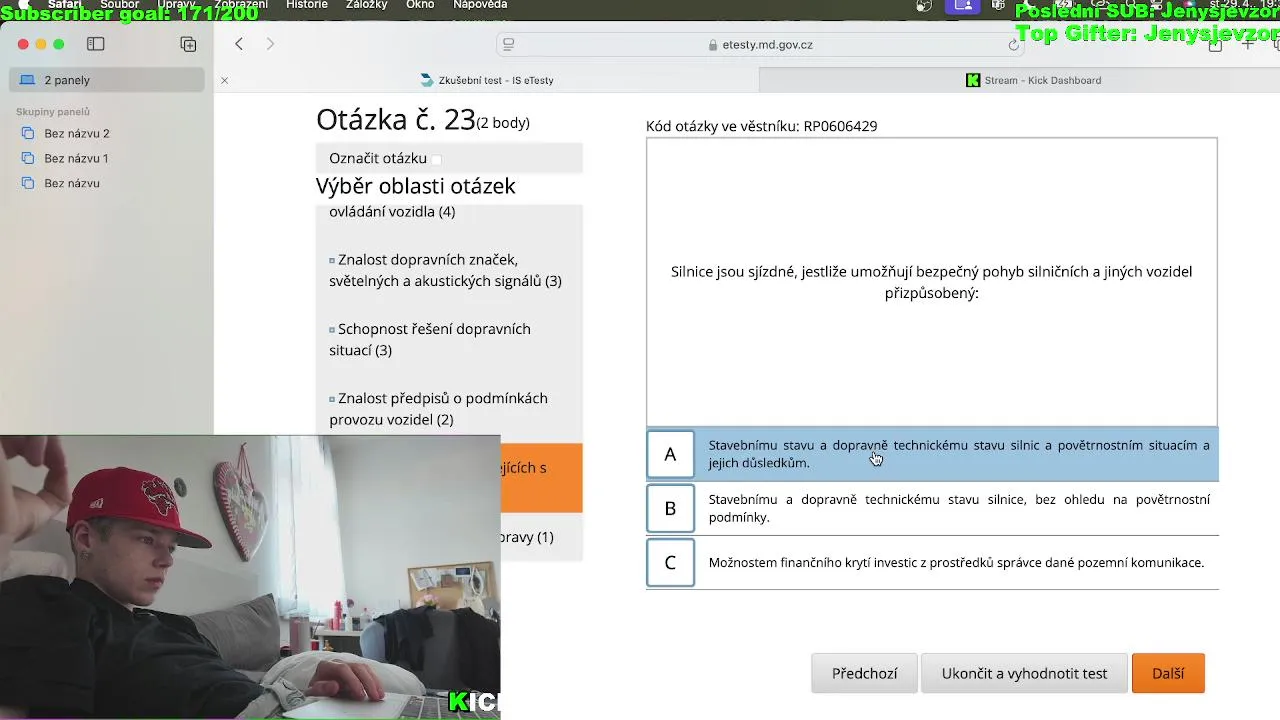Click the question text Silnice jsou sjízdné
Image resolution: width=1280 pixels, height=720 pixels.
click(931, 282)
